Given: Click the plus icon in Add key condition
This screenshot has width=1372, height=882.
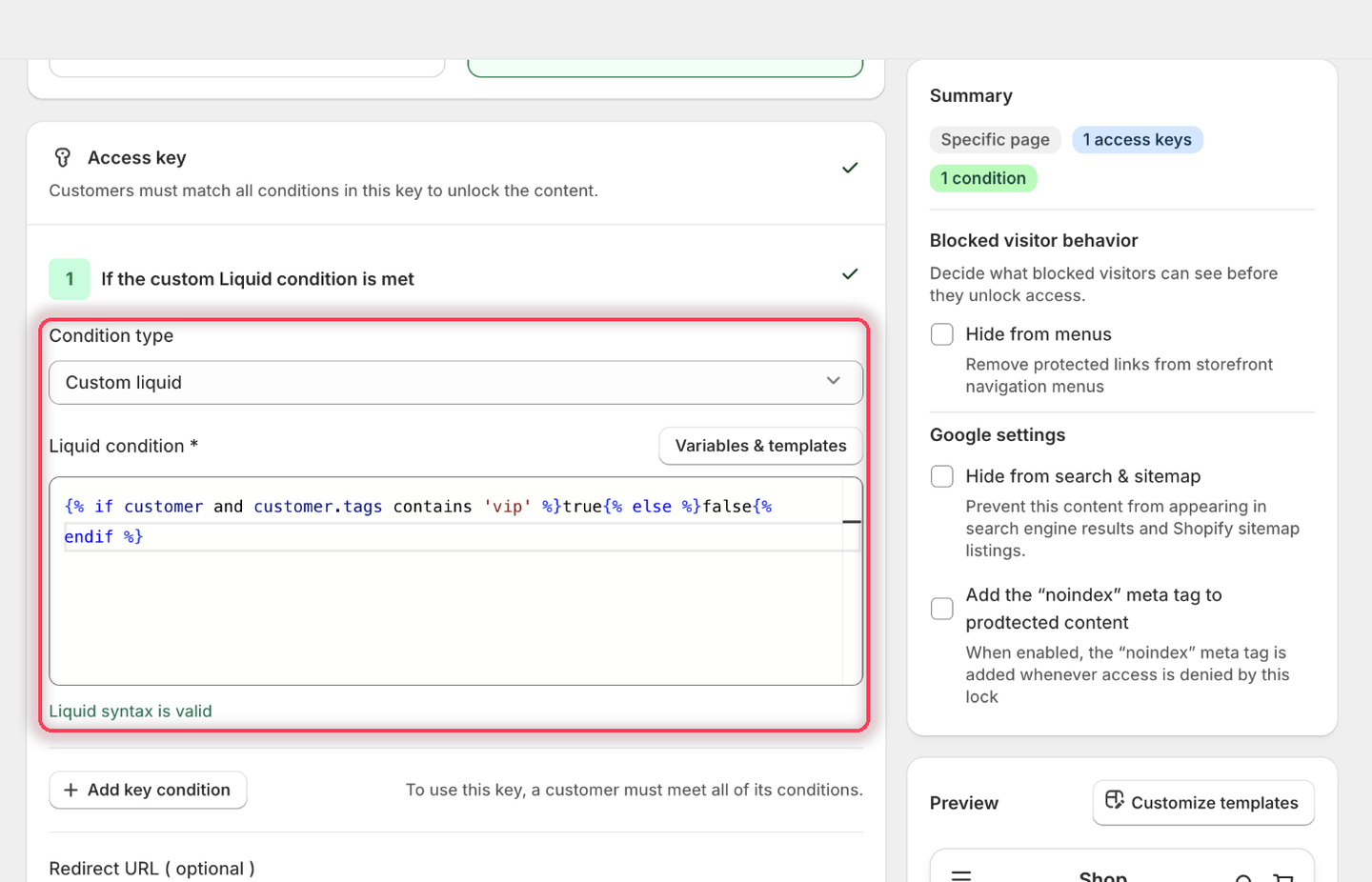Looking at the screenshot, I should 71,790.
